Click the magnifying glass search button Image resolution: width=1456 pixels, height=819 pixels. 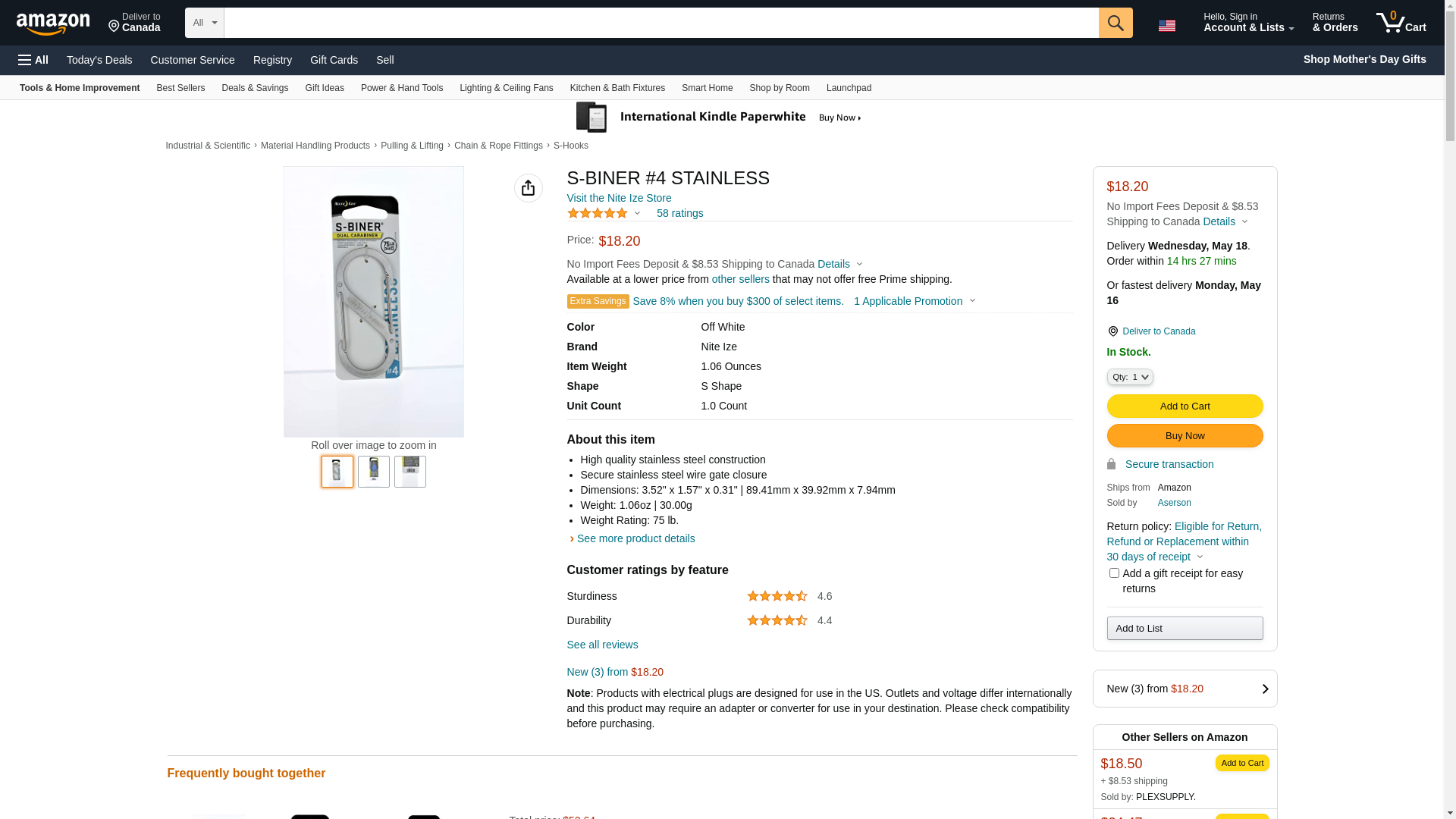pyautogui.click(x=1115, y=23)
